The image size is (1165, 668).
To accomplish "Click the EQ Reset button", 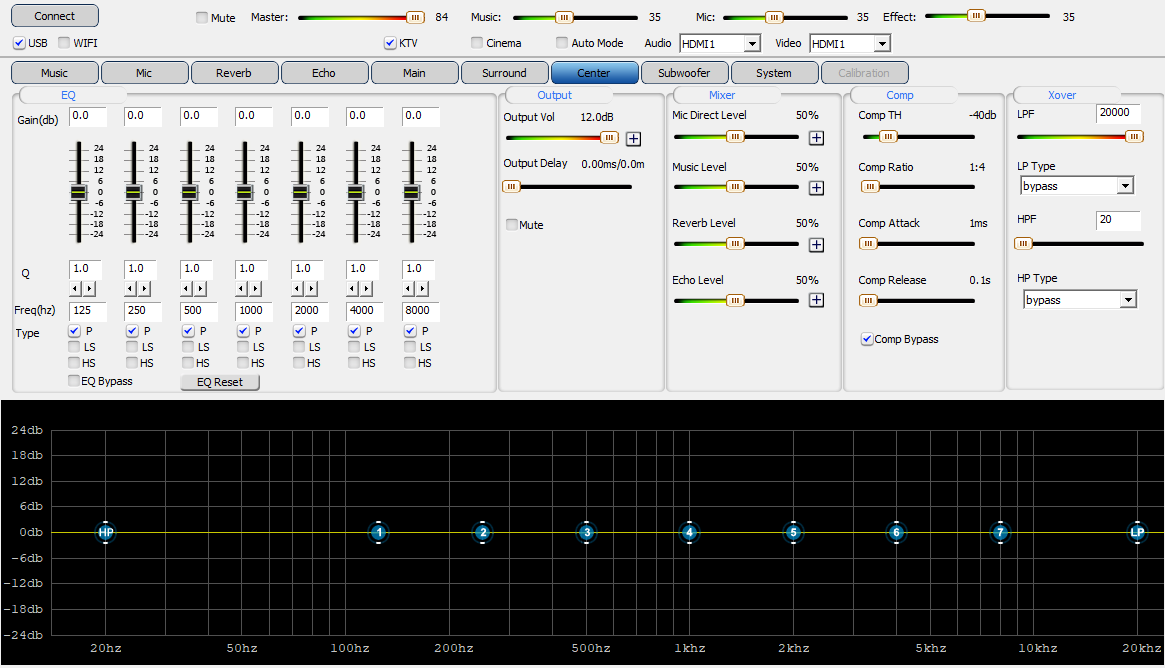I will [220, 382].
